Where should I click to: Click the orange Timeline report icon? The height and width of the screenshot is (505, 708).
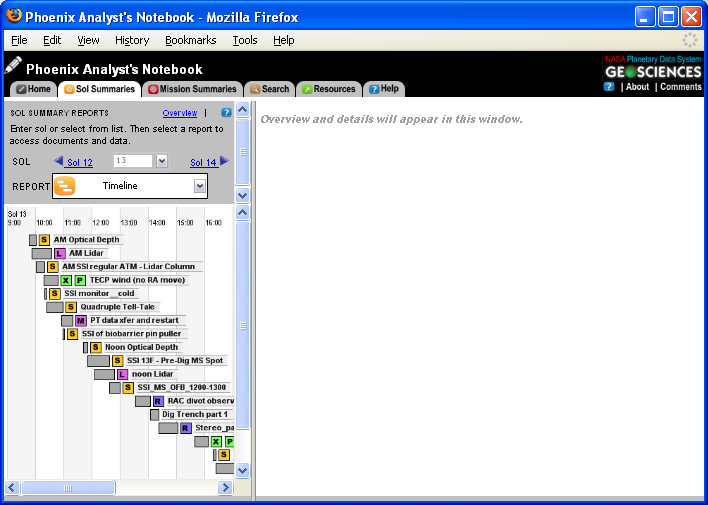65,186
